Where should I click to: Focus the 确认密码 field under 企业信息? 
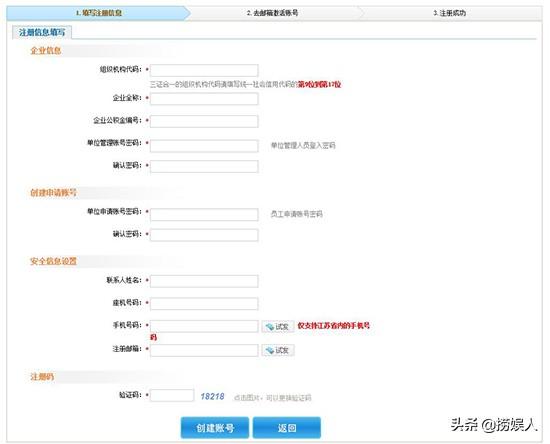[x=204, y=167]
